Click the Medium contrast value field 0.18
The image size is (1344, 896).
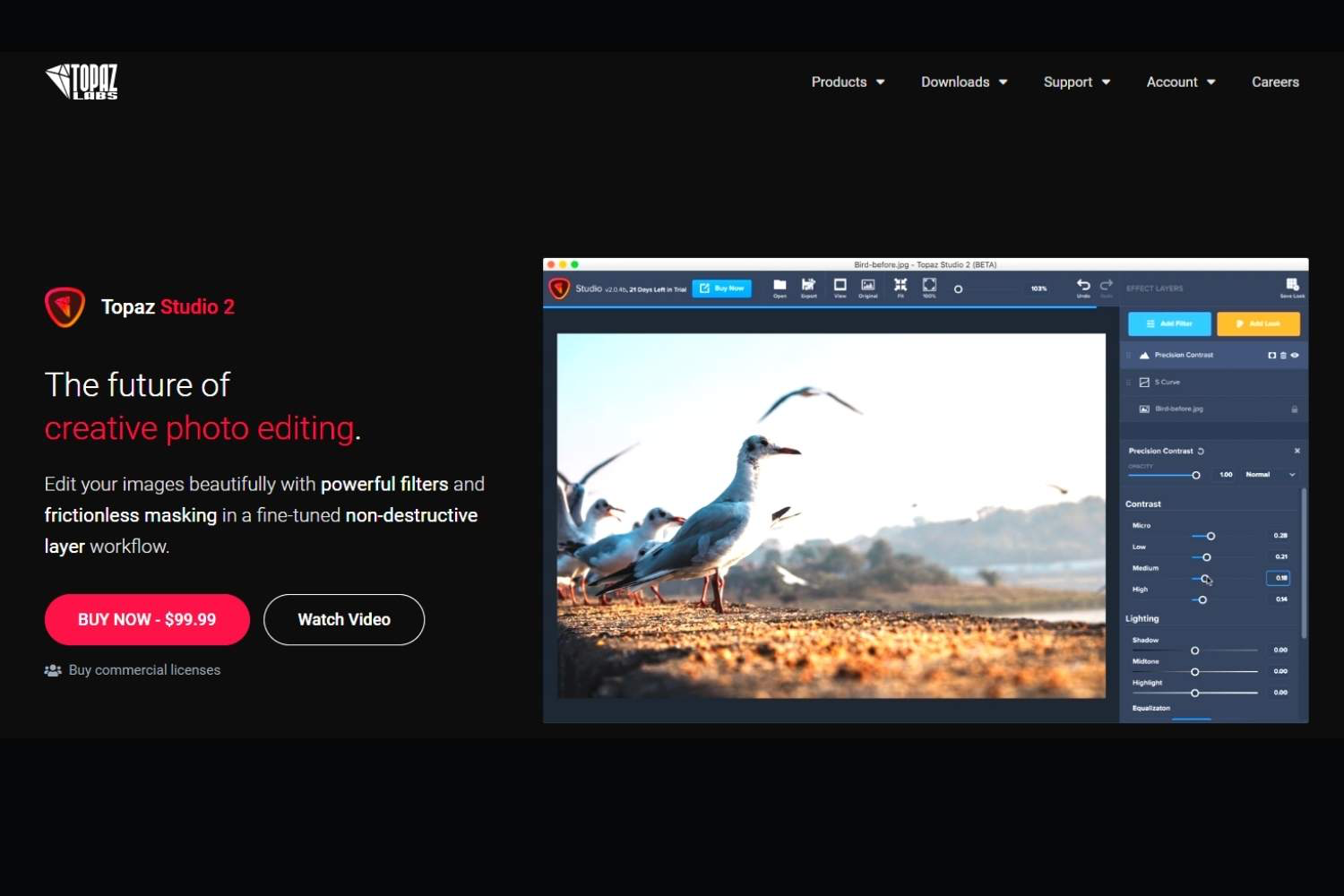tap(1279, 578)
